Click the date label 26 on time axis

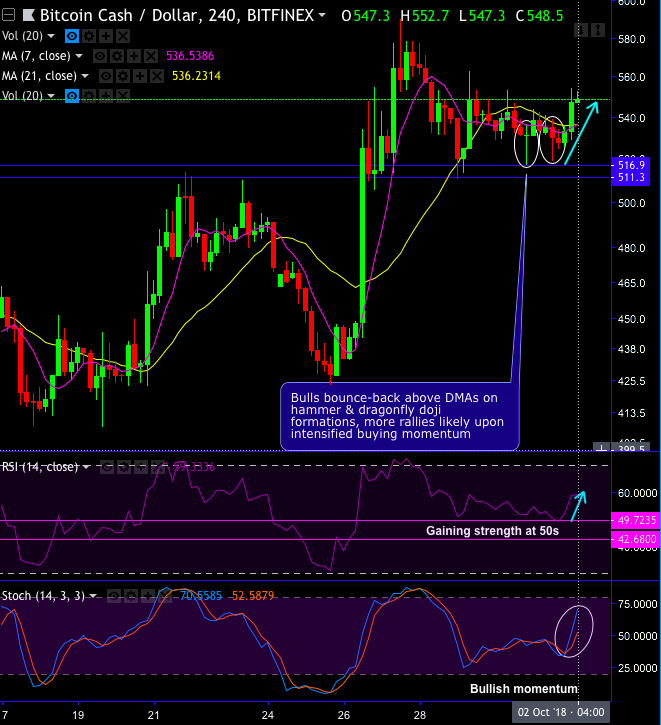tap(344, 715)
